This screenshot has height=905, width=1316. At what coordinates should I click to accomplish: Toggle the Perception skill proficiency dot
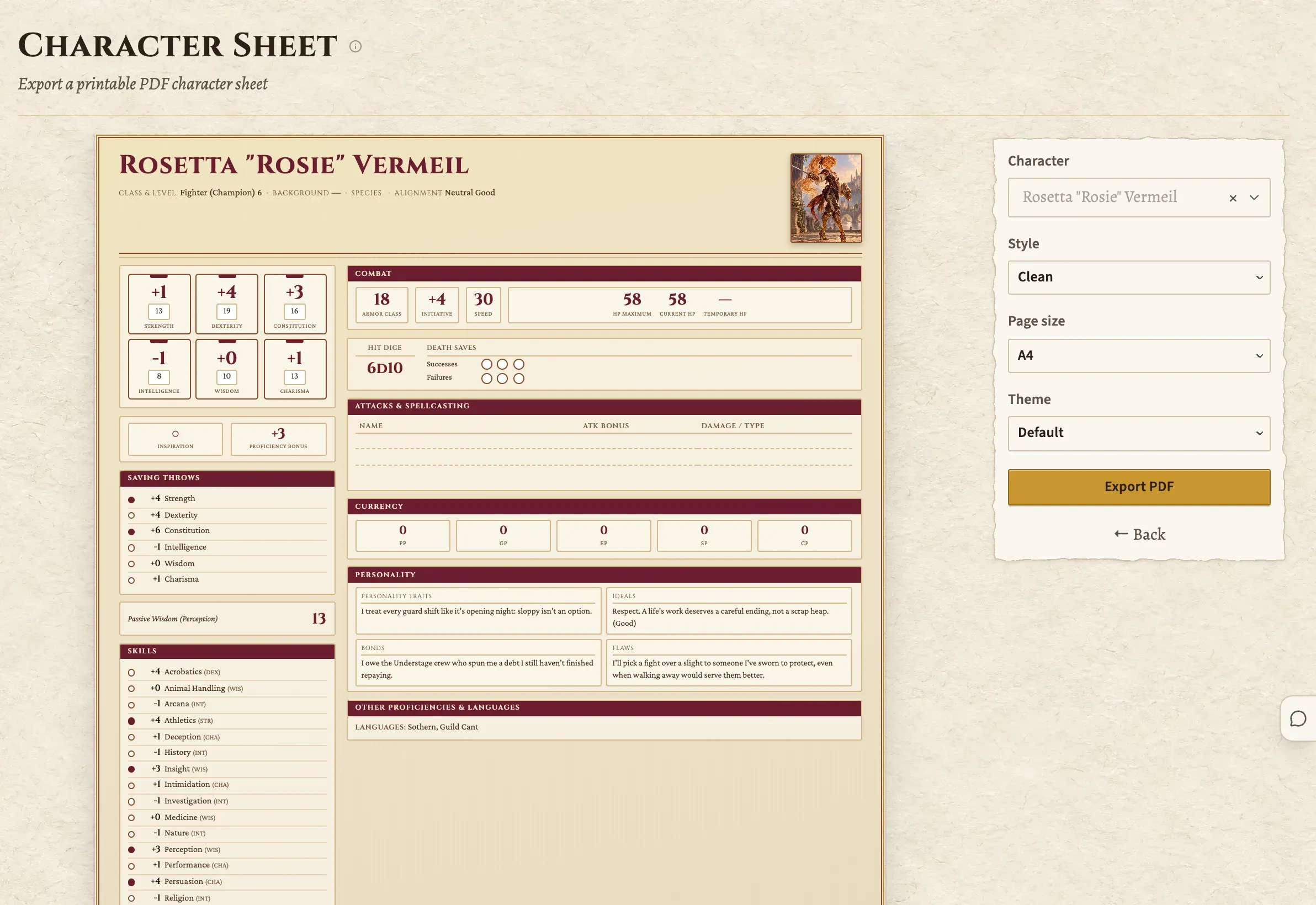pos(131,849)
